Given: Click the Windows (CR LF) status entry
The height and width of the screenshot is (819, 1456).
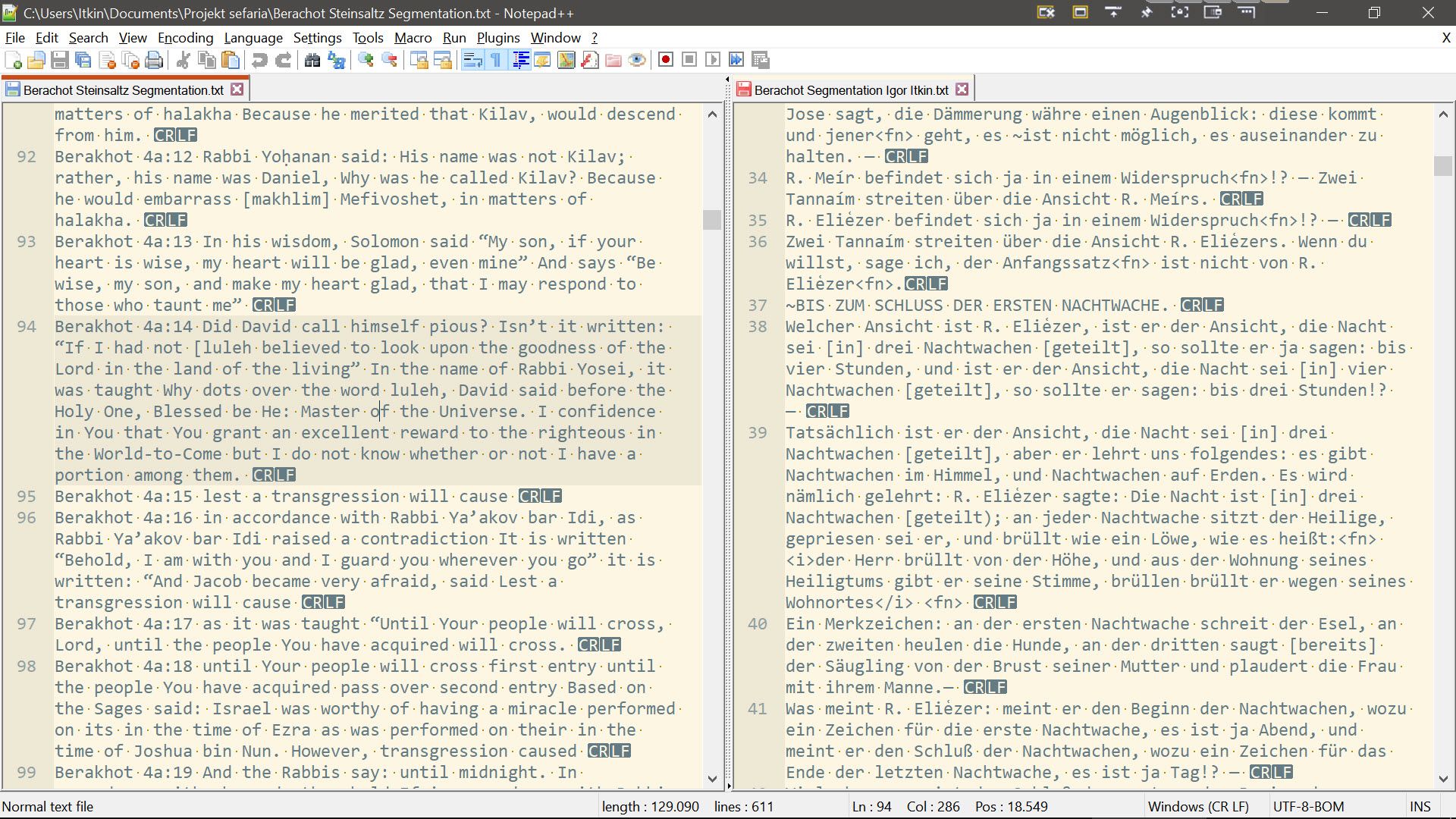Looking at the screenshot, I should 1198,807.
